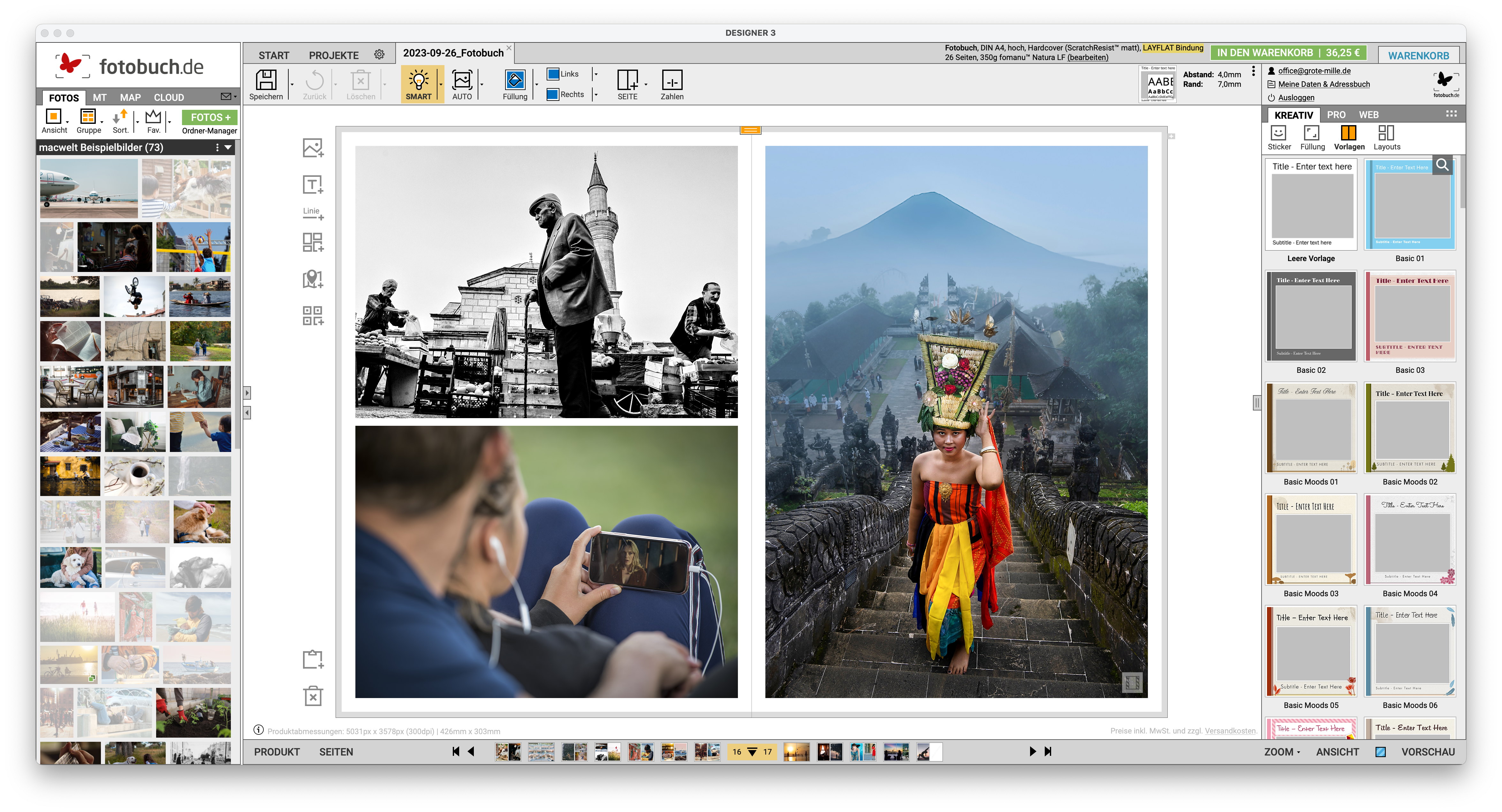Click the paste clipboard icon

pos(313,659)
